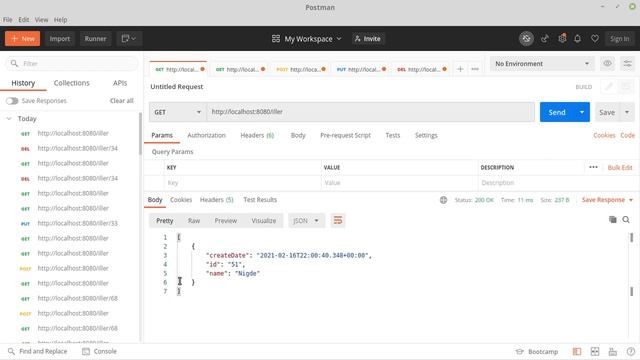This screenshot has width=640, height=360.
Task: Open the Console in status bar
Action: 100,351
